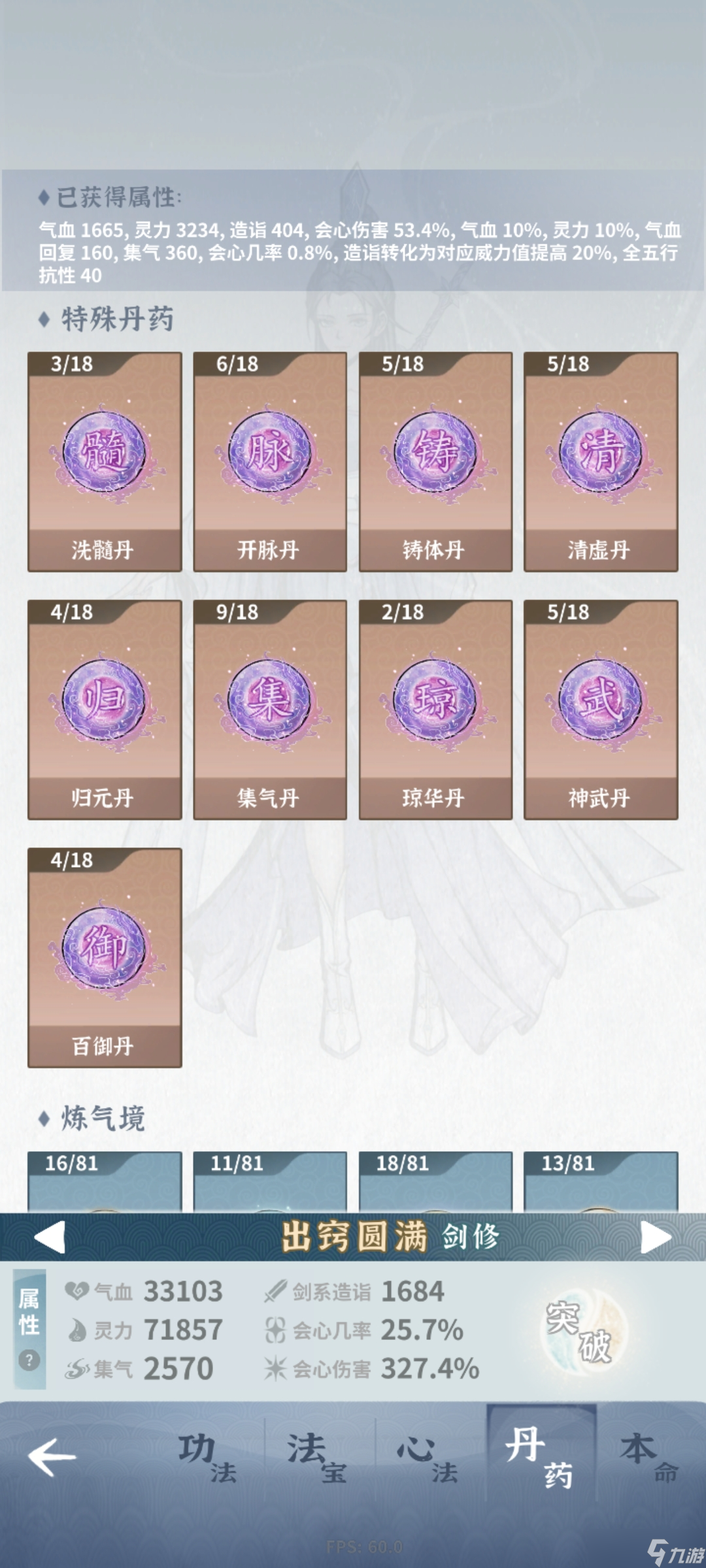The height and width of the screenshot is (1568, 706).
Task: Tap the 铸体丹 pill card
Action: (x=435, y=462)
